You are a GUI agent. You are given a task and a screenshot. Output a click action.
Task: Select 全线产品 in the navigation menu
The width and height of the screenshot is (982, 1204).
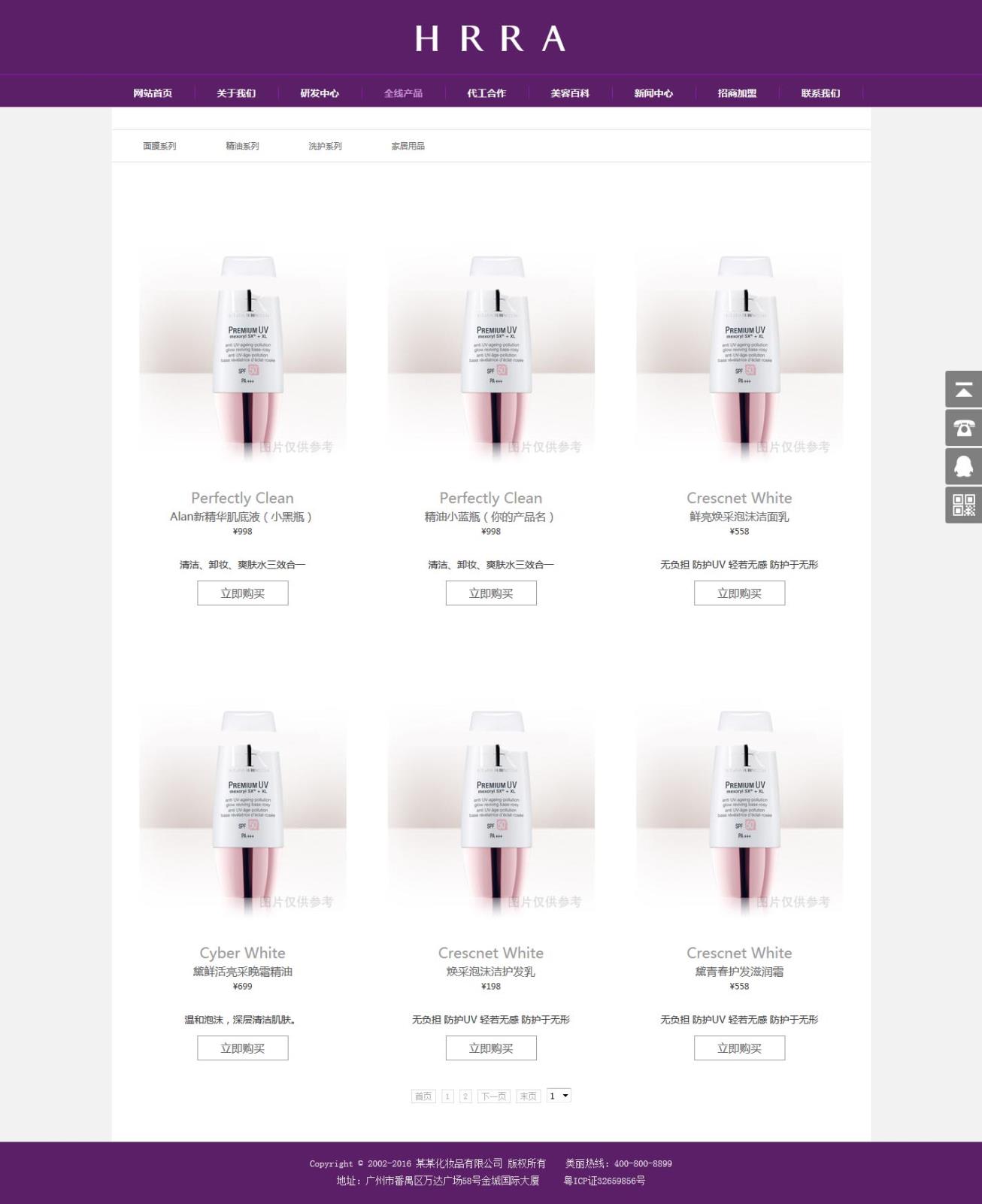point(403,93)
